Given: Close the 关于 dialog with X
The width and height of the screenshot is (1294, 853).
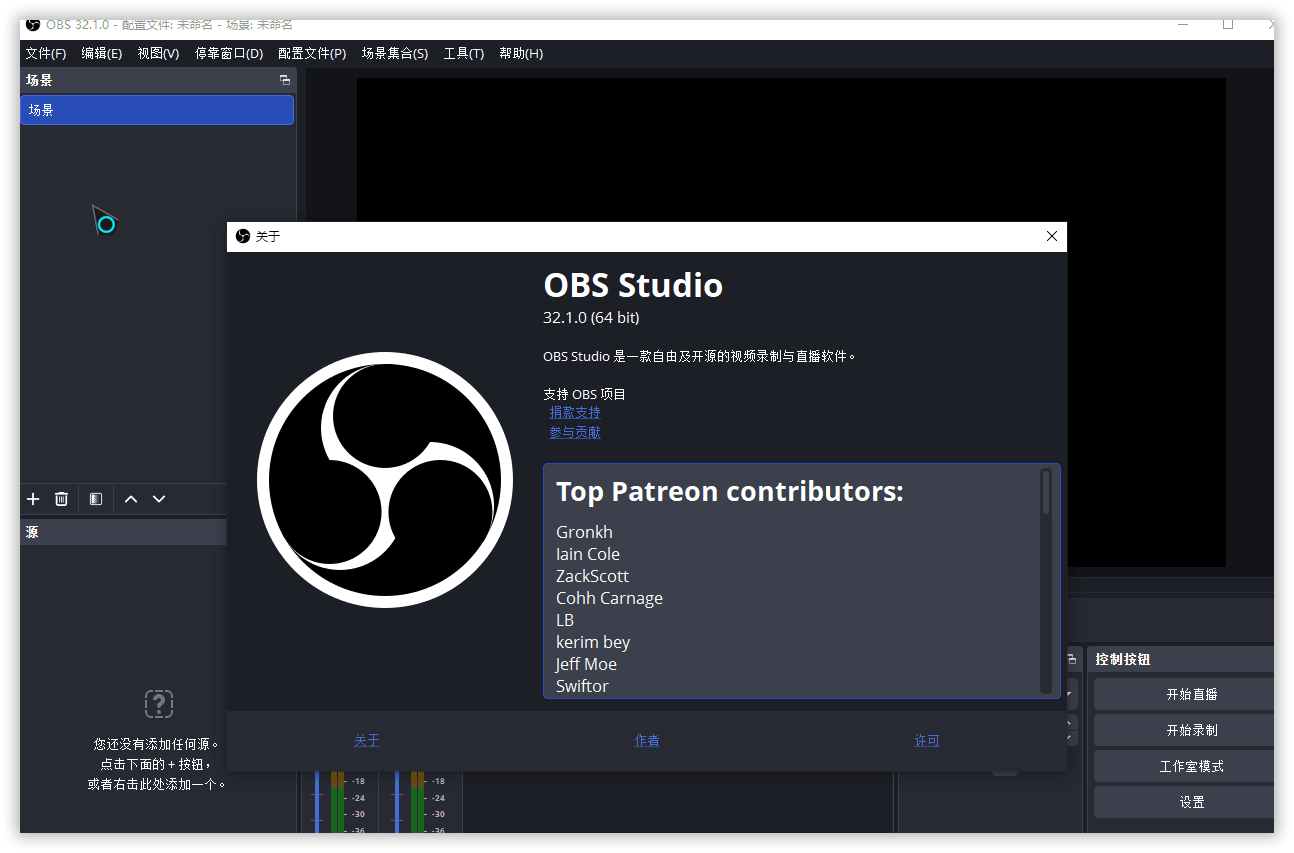Looking at the screenshot, I should pos(1051,237).
